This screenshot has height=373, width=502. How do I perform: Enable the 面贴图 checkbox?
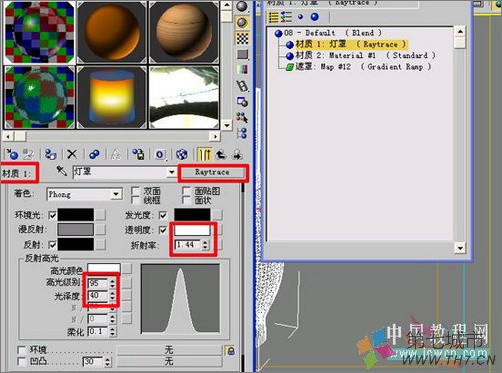point(187,191)
